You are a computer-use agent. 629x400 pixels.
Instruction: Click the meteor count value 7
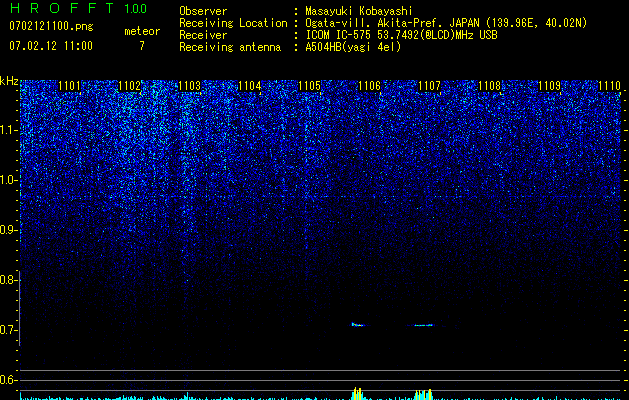[142, 46]
